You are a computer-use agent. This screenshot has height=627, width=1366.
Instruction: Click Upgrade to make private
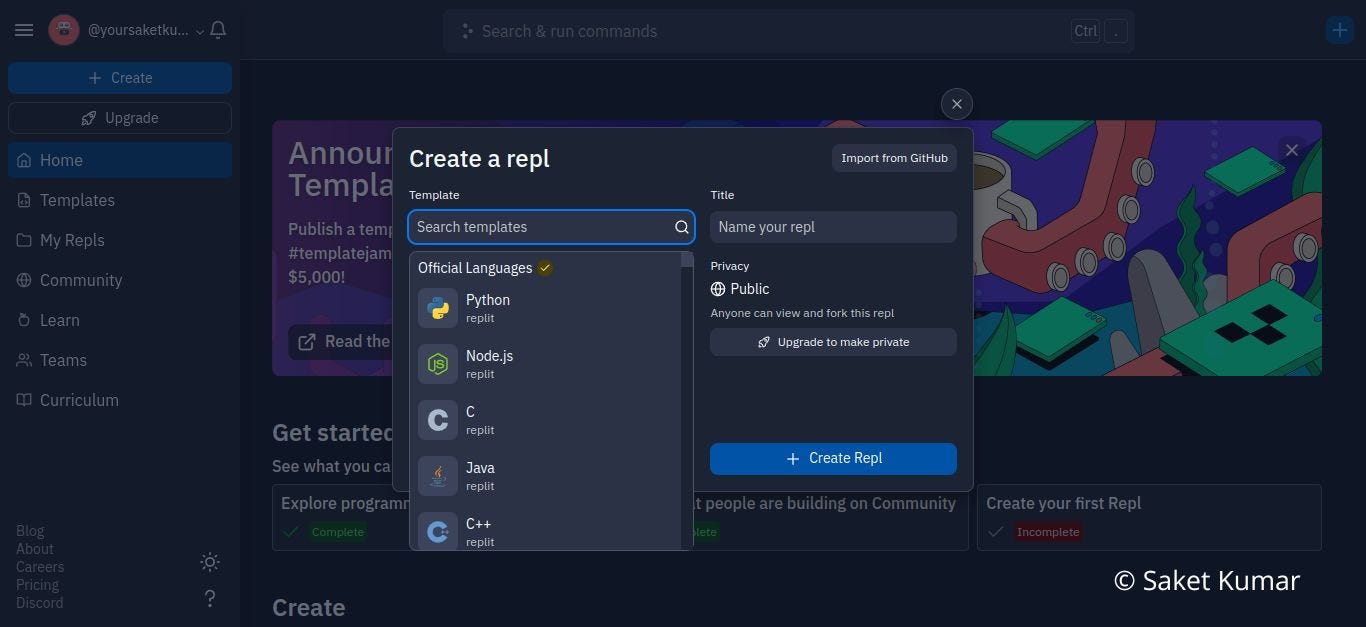[833, 342]
